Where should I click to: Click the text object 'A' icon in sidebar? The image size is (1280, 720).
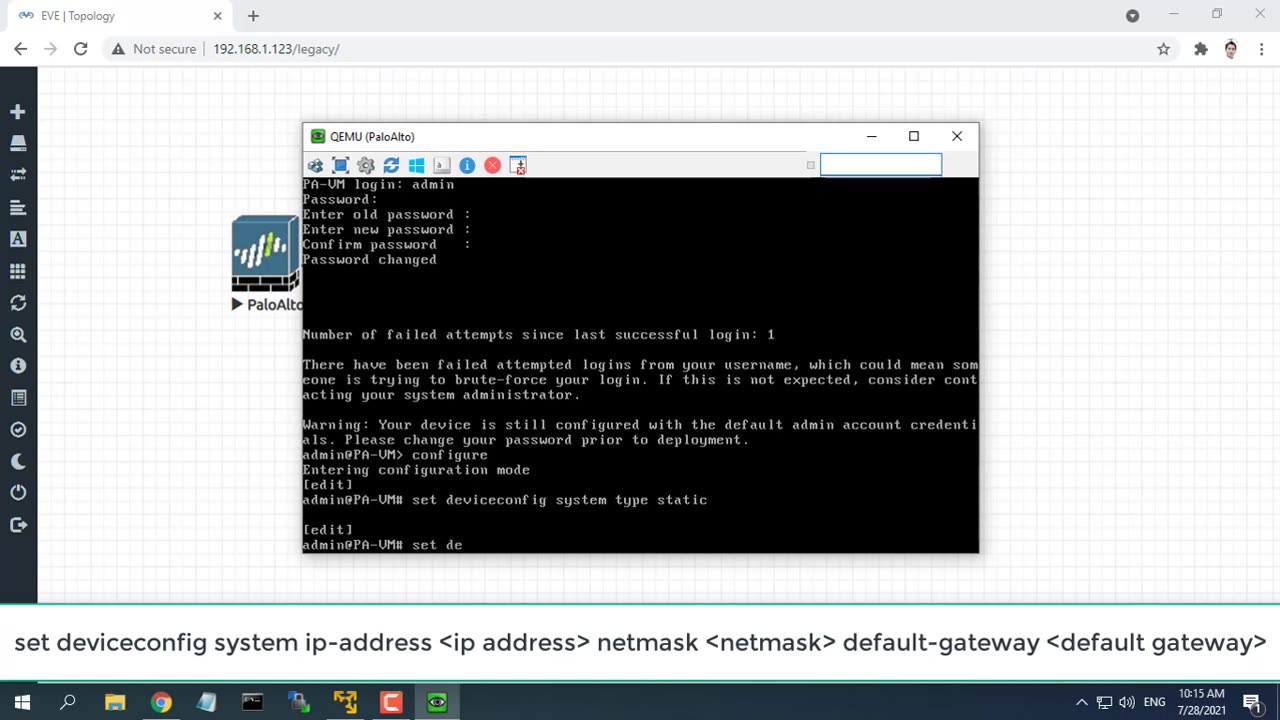coord(18,239)
